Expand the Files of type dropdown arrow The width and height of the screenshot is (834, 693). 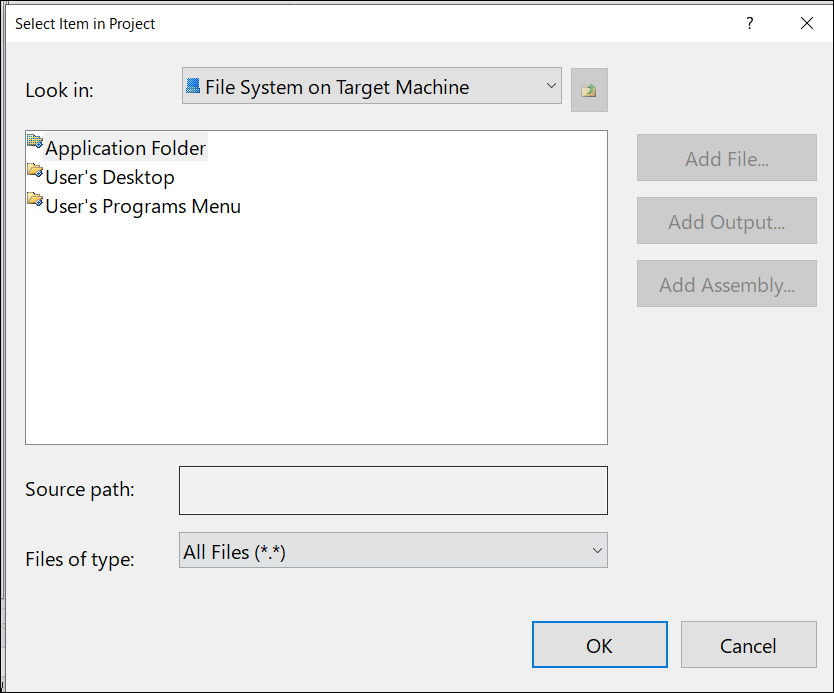click(x=597, y=550)
